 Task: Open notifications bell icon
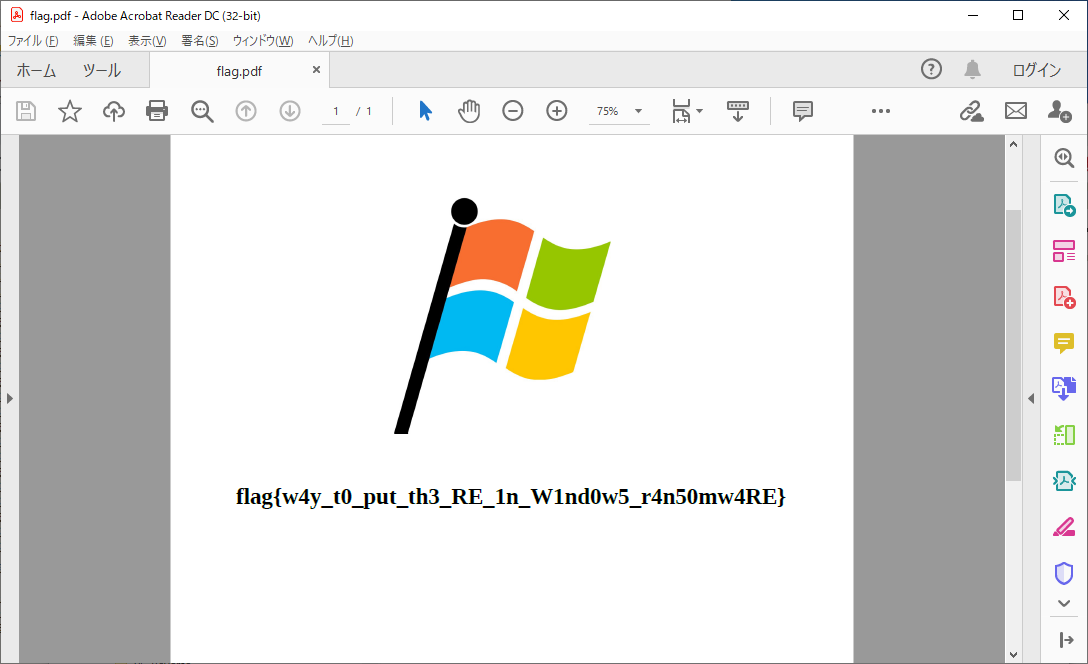973,69
